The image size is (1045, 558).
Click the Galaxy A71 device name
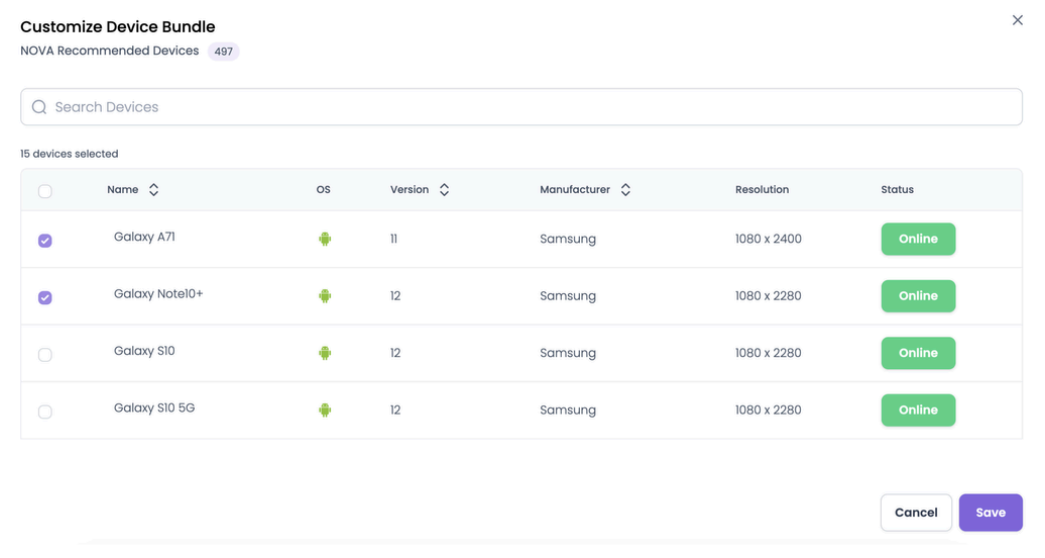coord(145,237)
